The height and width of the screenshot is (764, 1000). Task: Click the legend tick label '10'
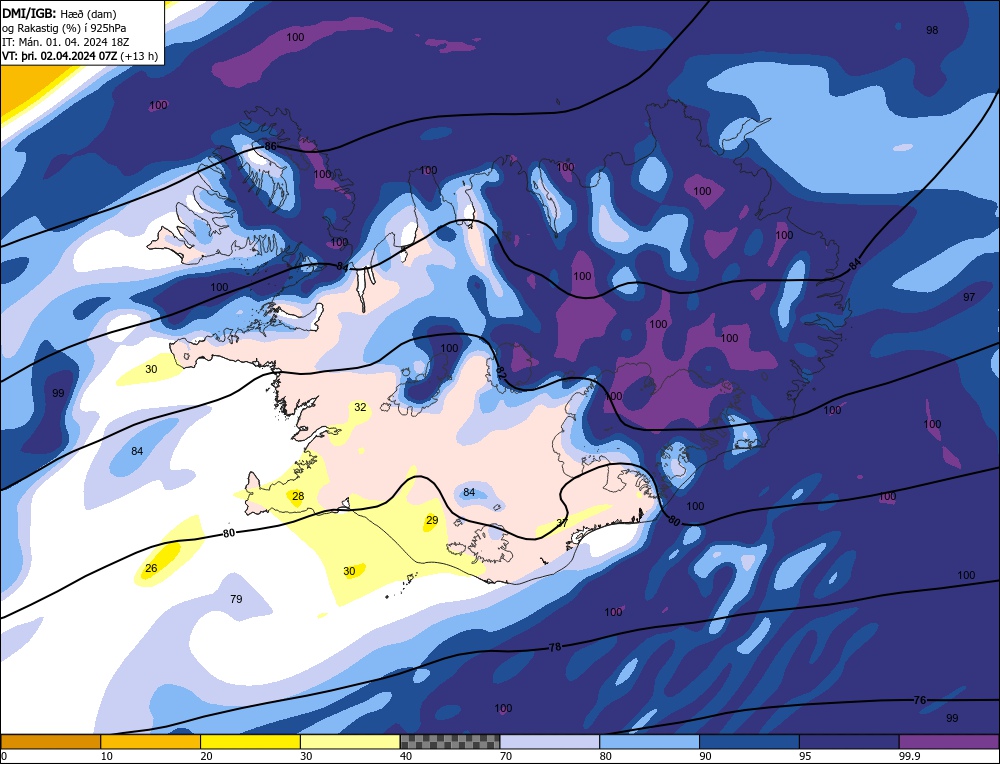point(107,756)
